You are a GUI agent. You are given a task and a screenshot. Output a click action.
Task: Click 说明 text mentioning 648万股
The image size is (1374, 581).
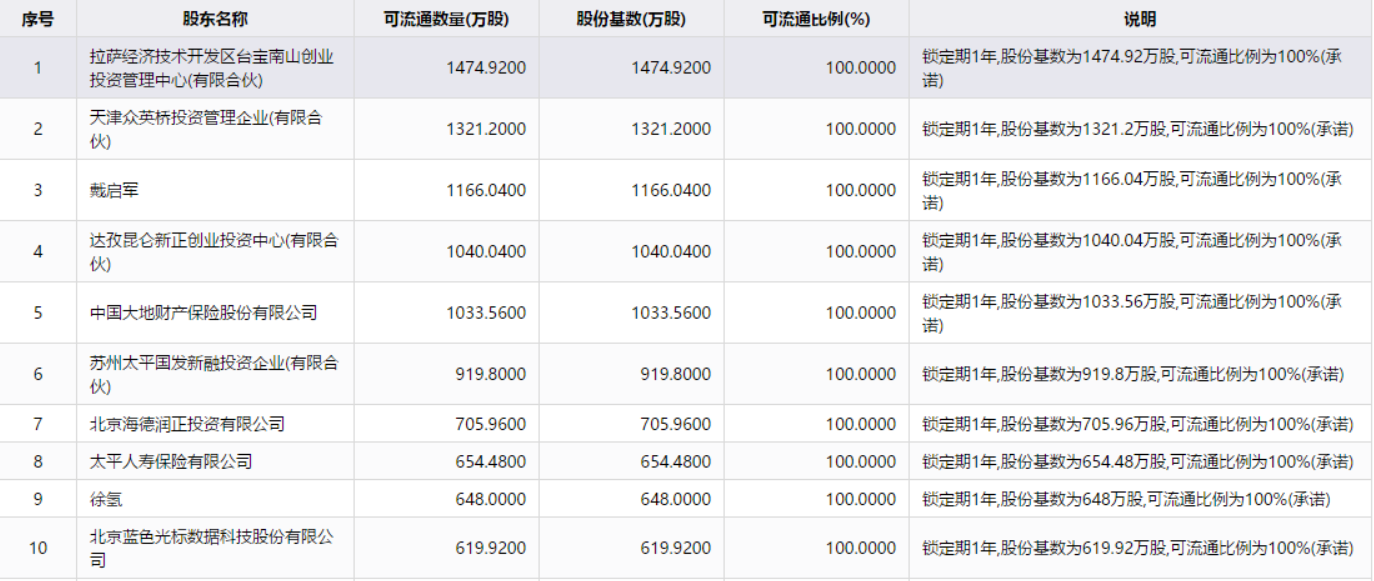1126,499
